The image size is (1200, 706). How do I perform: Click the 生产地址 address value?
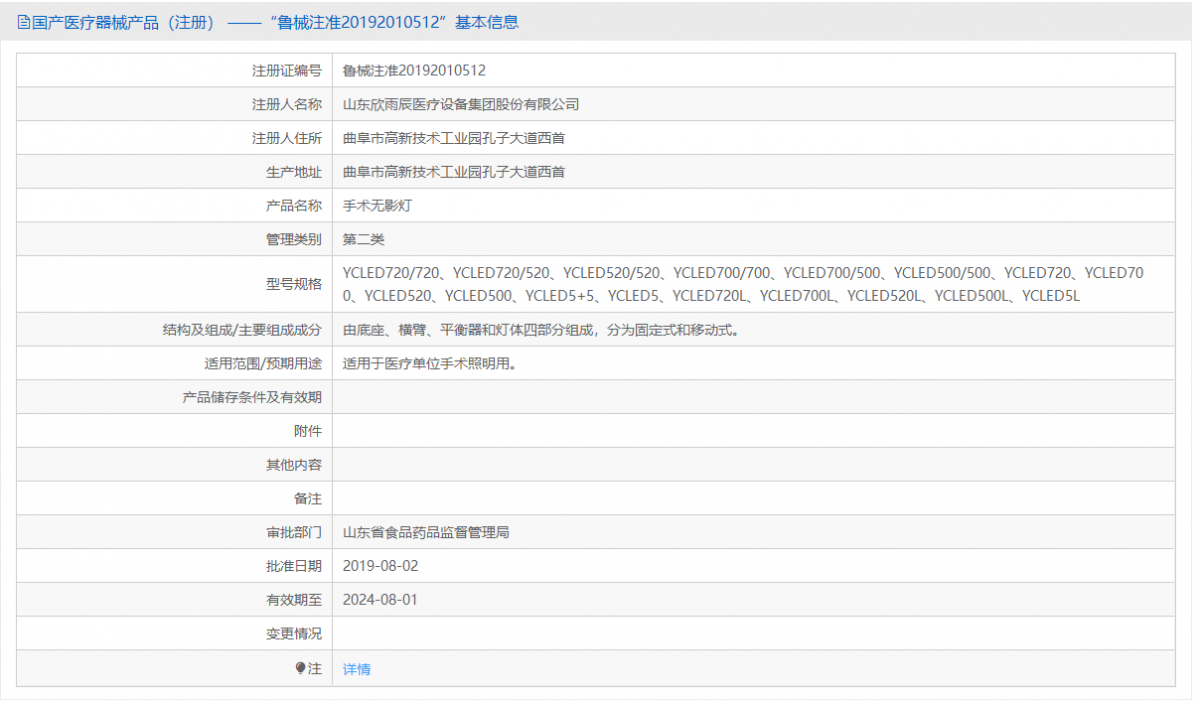tap(454, 172)
